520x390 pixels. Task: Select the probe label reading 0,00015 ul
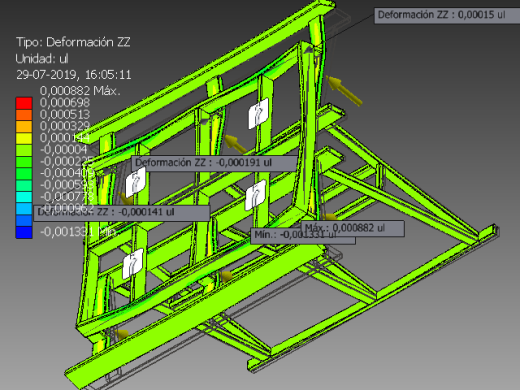[x=447, y=15]
